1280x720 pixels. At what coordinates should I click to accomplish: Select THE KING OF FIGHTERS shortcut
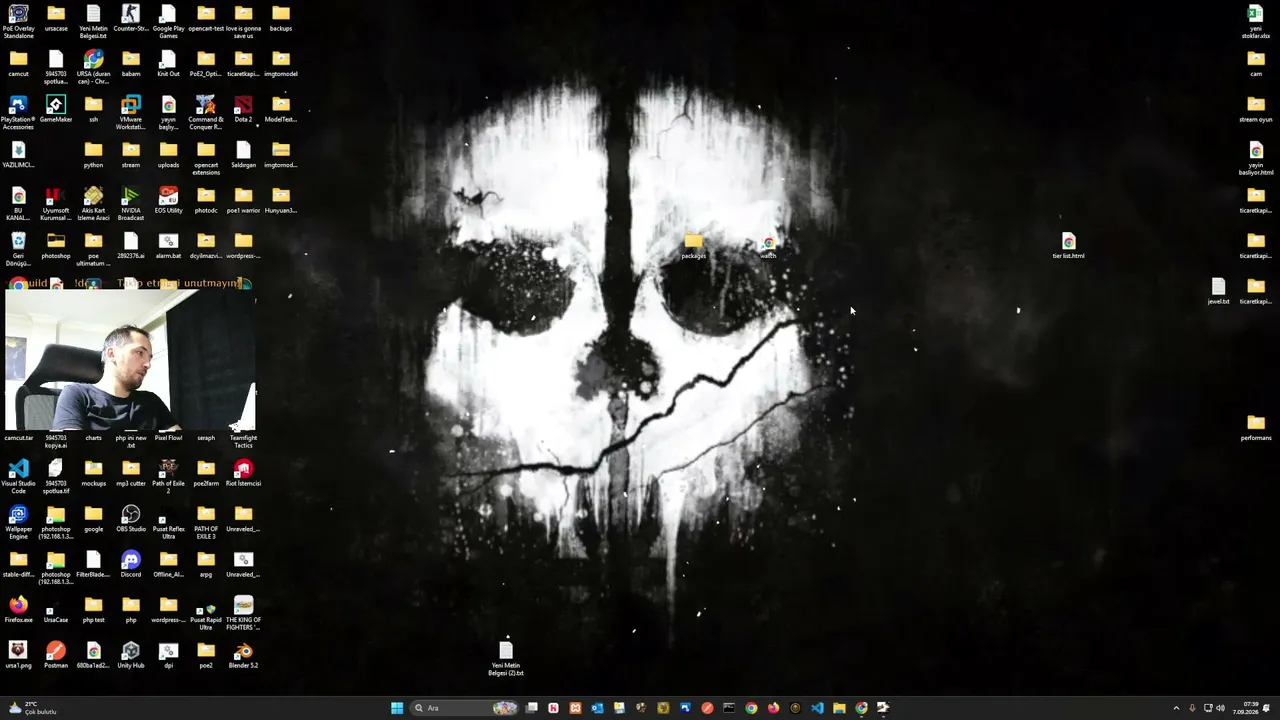pos(243,613)
